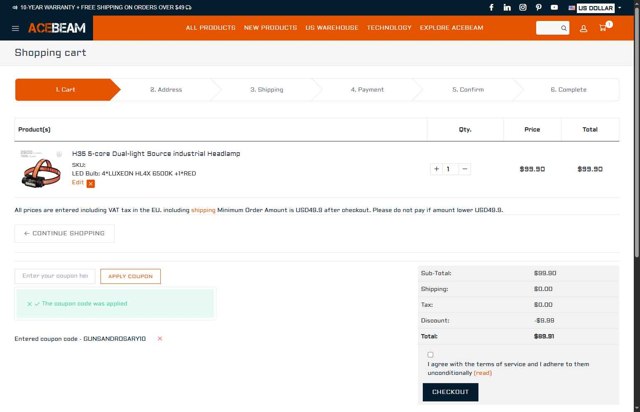Open US WAREHOUSE menu
The width and height of the screenshot is (640, 412).
point(332,28)
